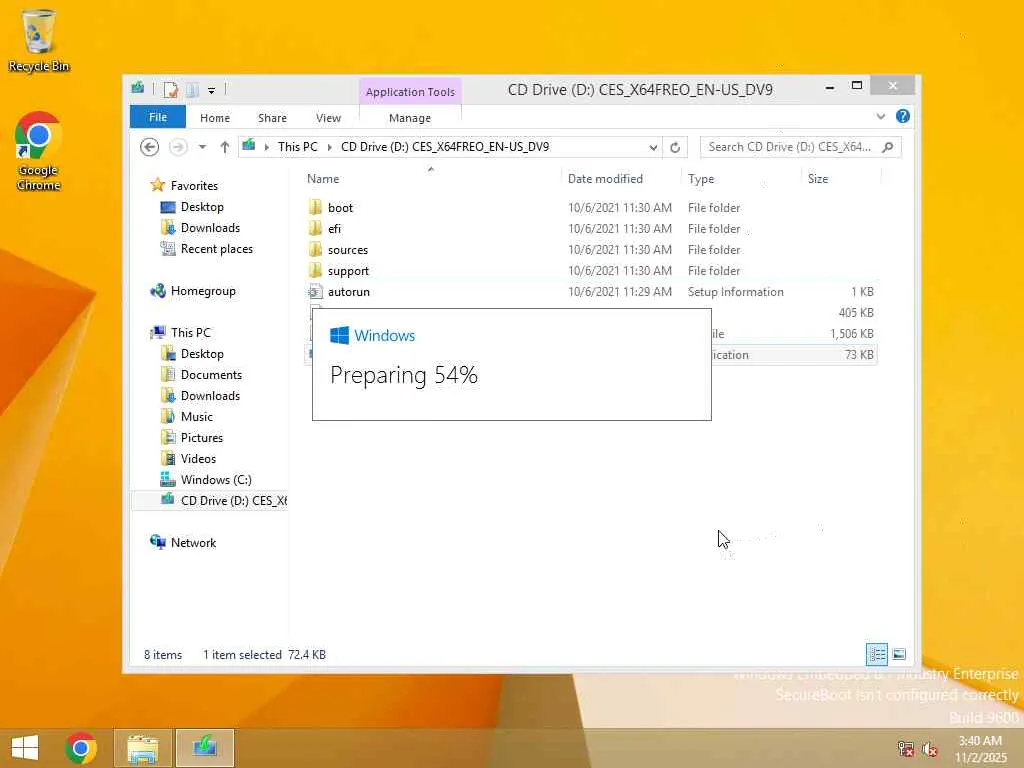Open Videos under This PC
Viewport: 1024px width, 768px height.
(x=198, y=458)
